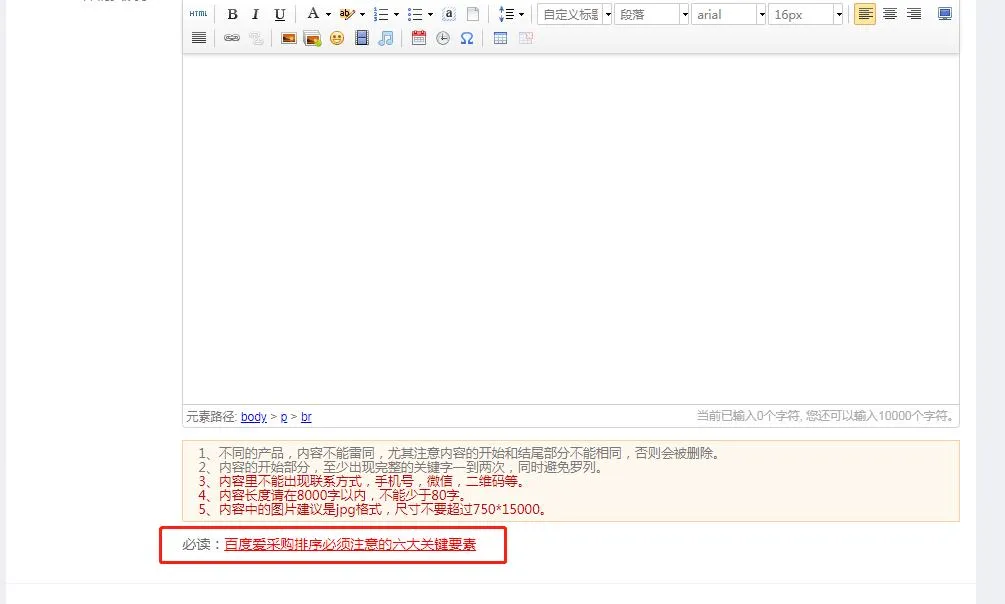Switch to HTML source view
Image resolution: width=1005 pixels, height=604 pixels.
click(x=199, y=14)
